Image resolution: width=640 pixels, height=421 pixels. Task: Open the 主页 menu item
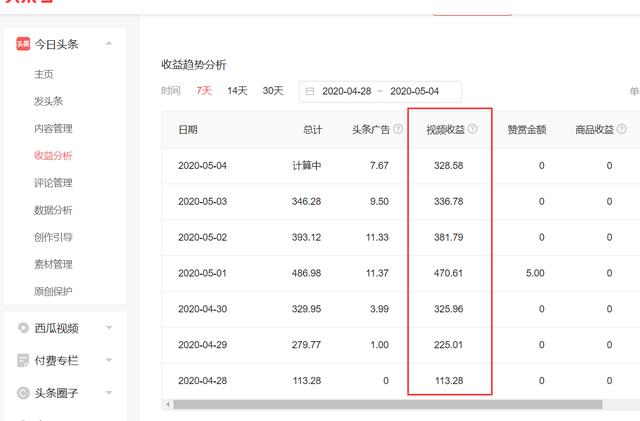point(44,74)
